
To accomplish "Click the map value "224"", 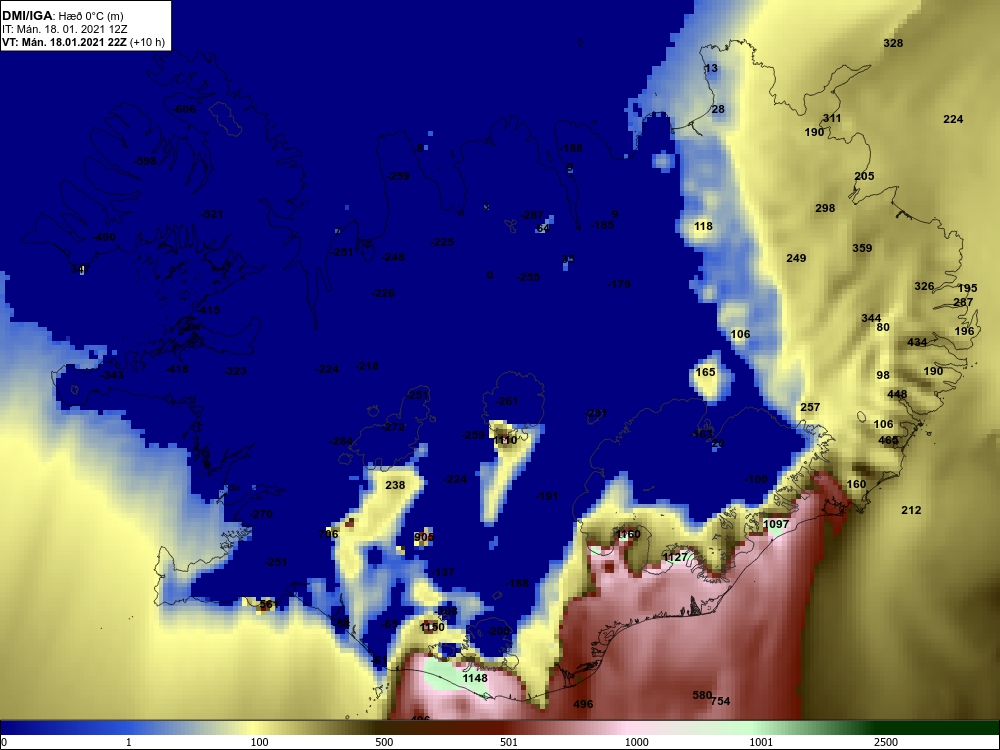I will [x=953, y=119].
